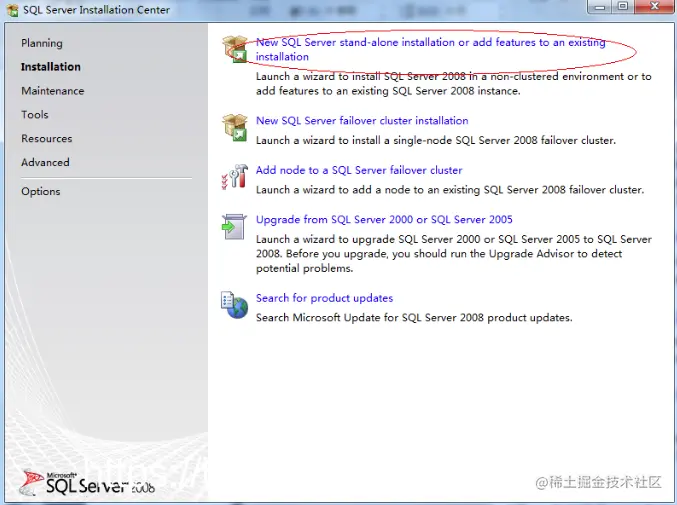Select the Installation section
The width and height of the screenshot is (677, 505).
(x=51, y=67)
